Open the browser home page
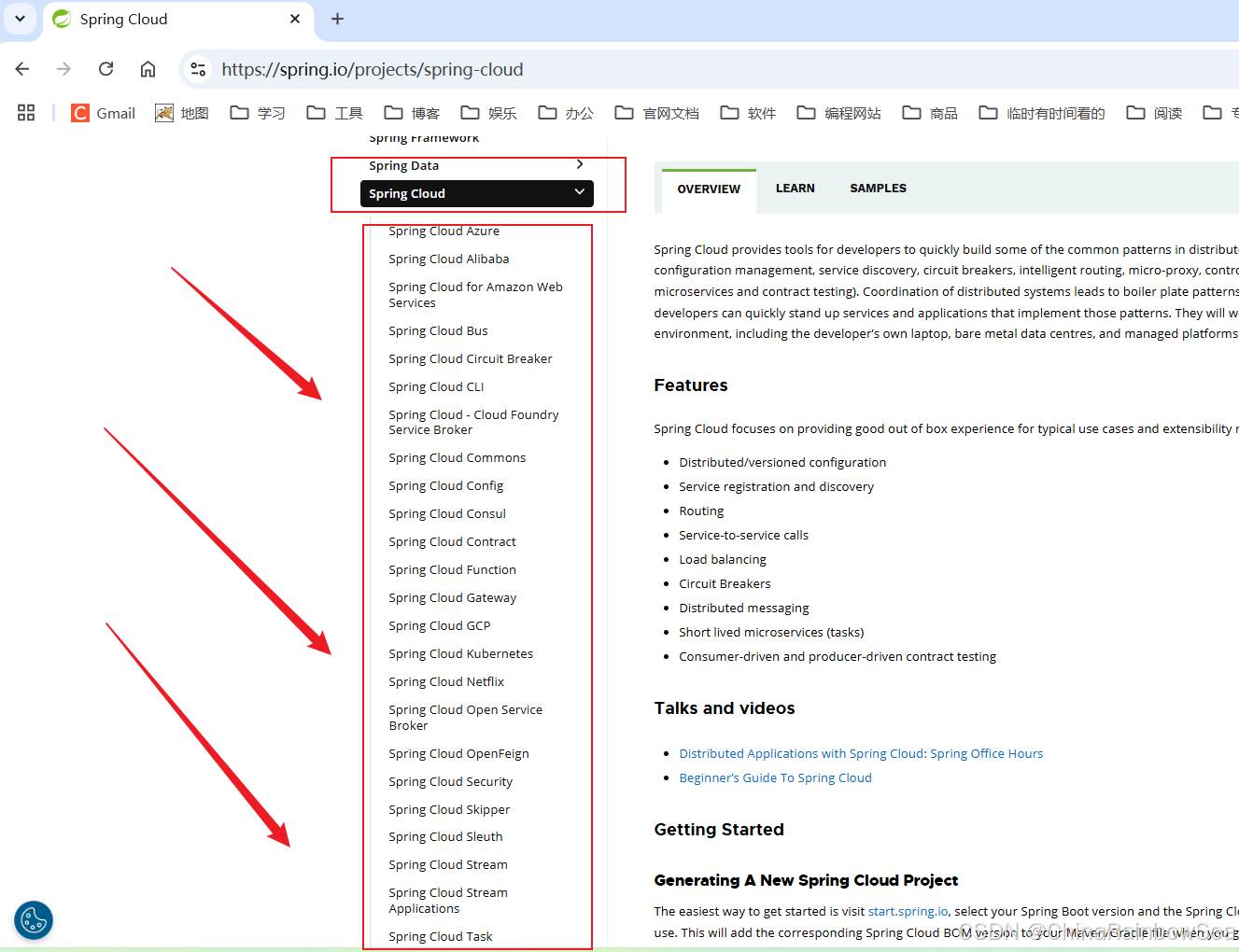Viewport: 1239px width, 952px height. (148, 69)
